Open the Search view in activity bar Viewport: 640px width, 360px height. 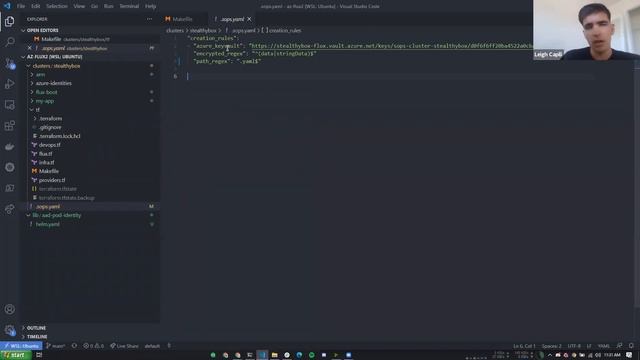(x=10, y=42)
